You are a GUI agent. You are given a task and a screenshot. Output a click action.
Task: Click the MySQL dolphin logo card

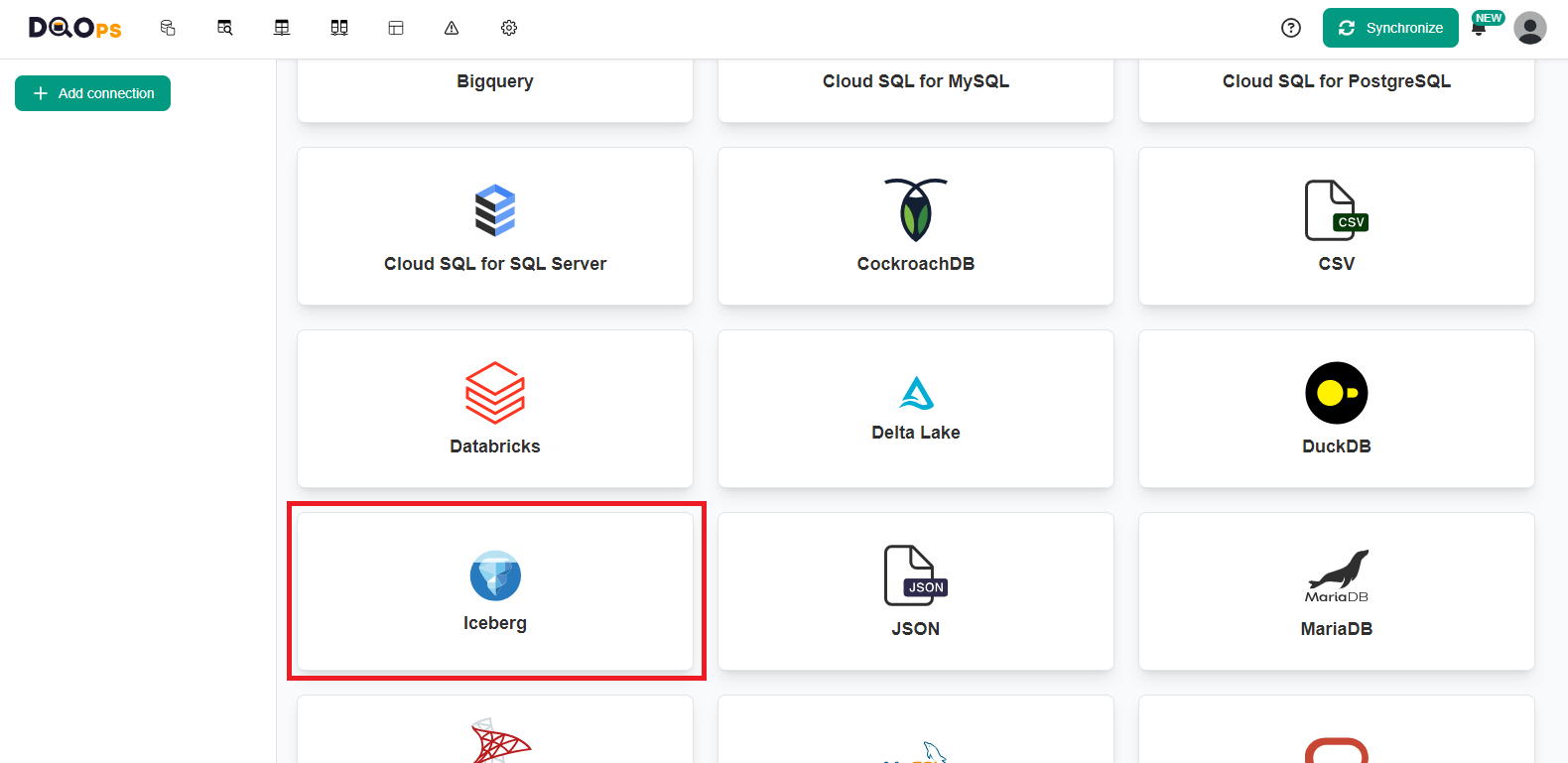coord(916,730)
